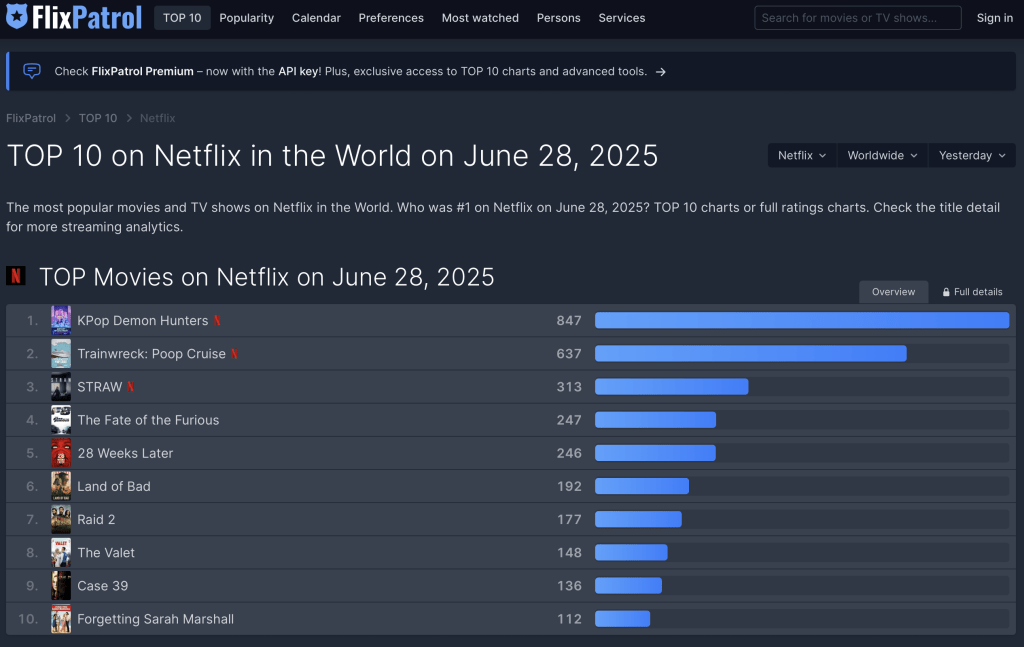Click Netflix badge next to KPop Demon Hunters
This screenshot has width=1024, height=647.
(217, 321)
